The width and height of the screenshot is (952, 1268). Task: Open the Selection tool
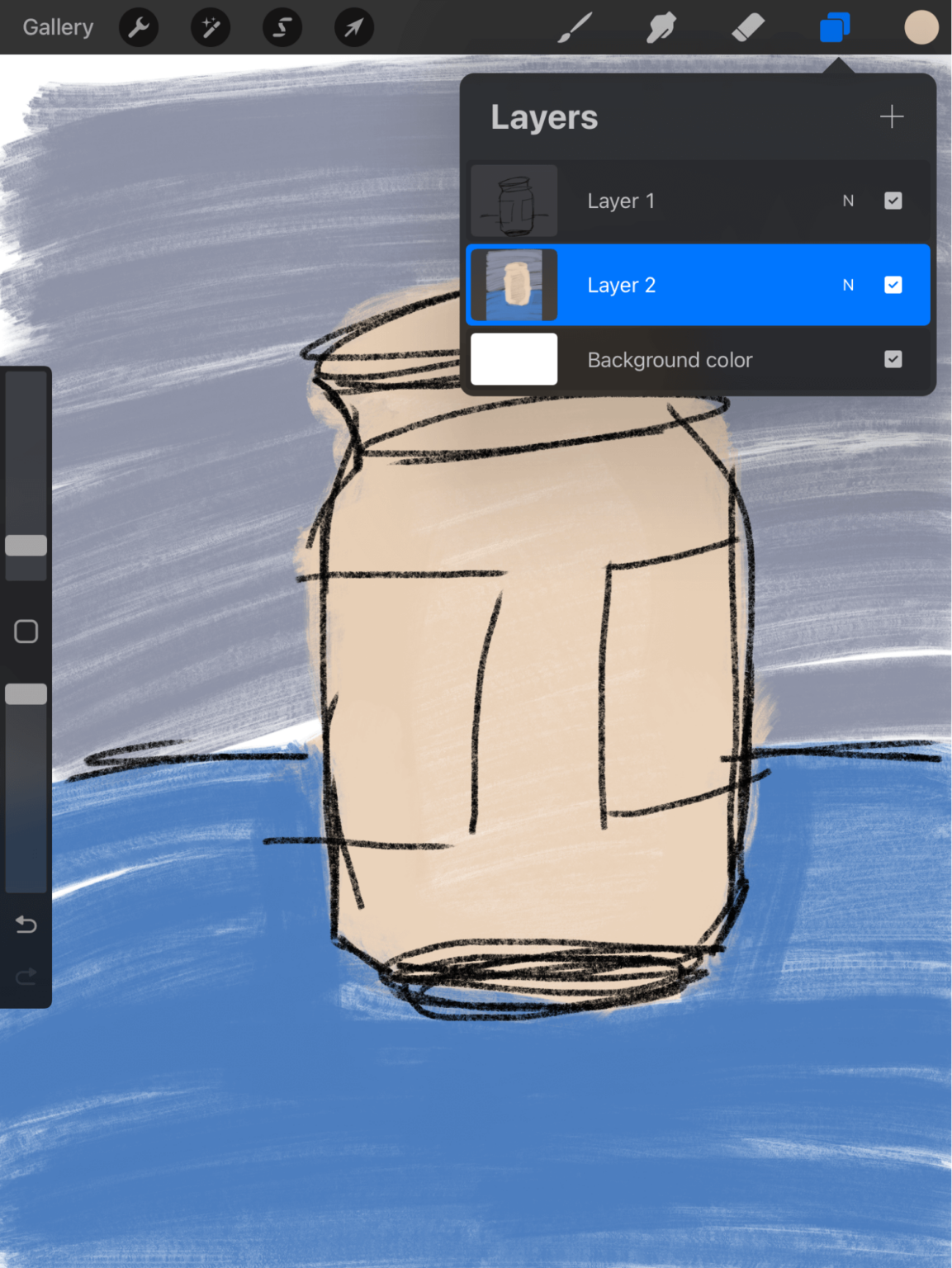(282, 27)
